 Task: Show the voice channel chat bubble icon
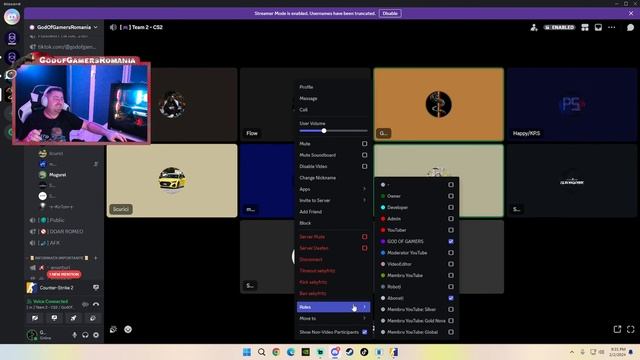pyautogui.click(x=630, y=27)
